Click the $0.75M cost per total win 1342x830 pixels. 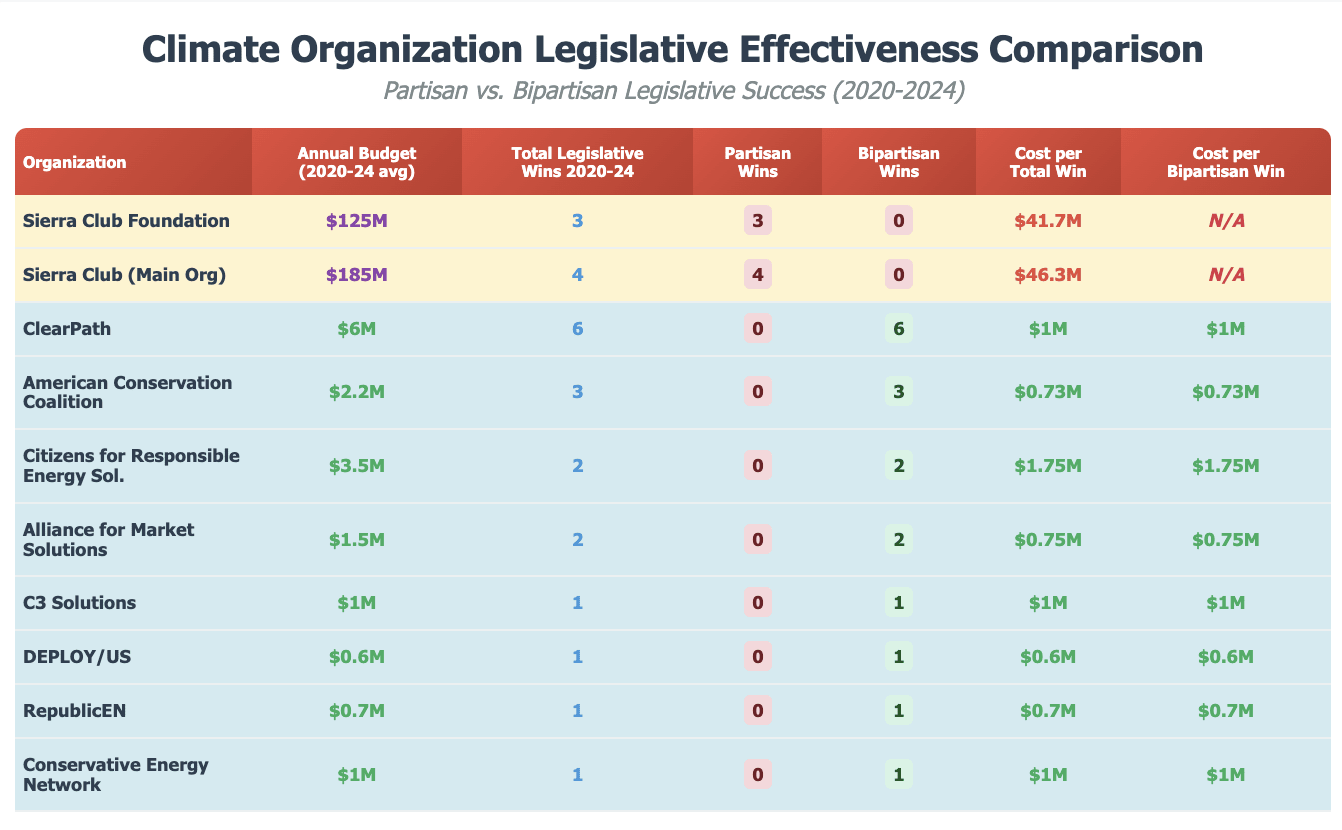pos(1048,539)
